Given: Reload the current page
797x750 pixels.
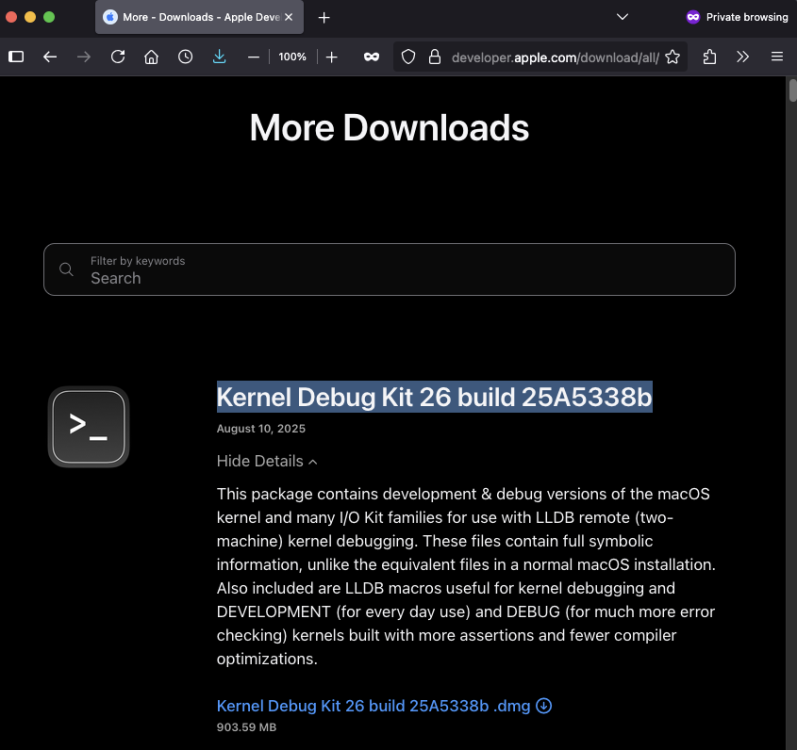Looking at the screenshot, I should point(118,56).
